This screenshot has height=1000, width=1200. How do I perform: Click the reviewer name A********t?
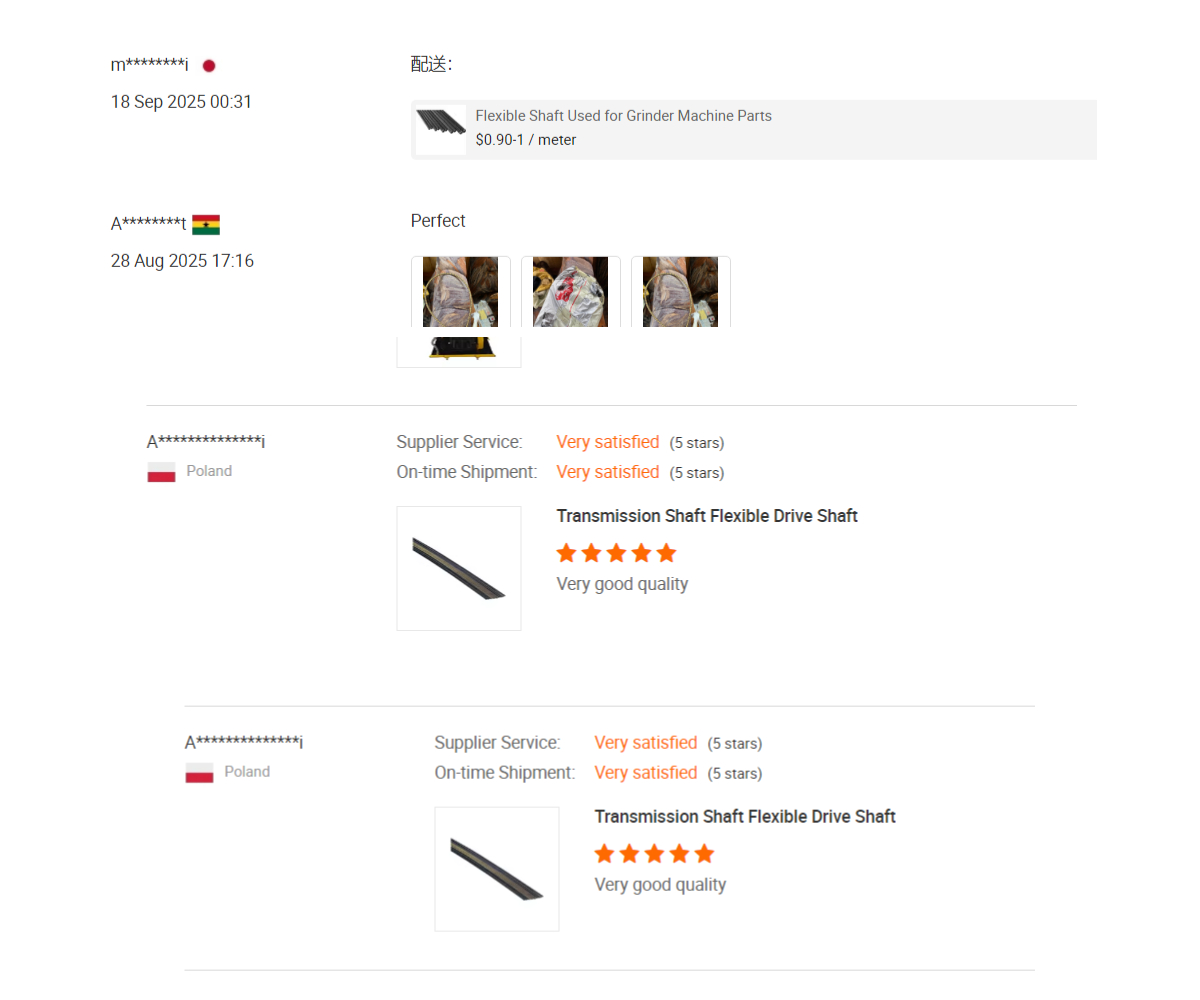point(148,224)
